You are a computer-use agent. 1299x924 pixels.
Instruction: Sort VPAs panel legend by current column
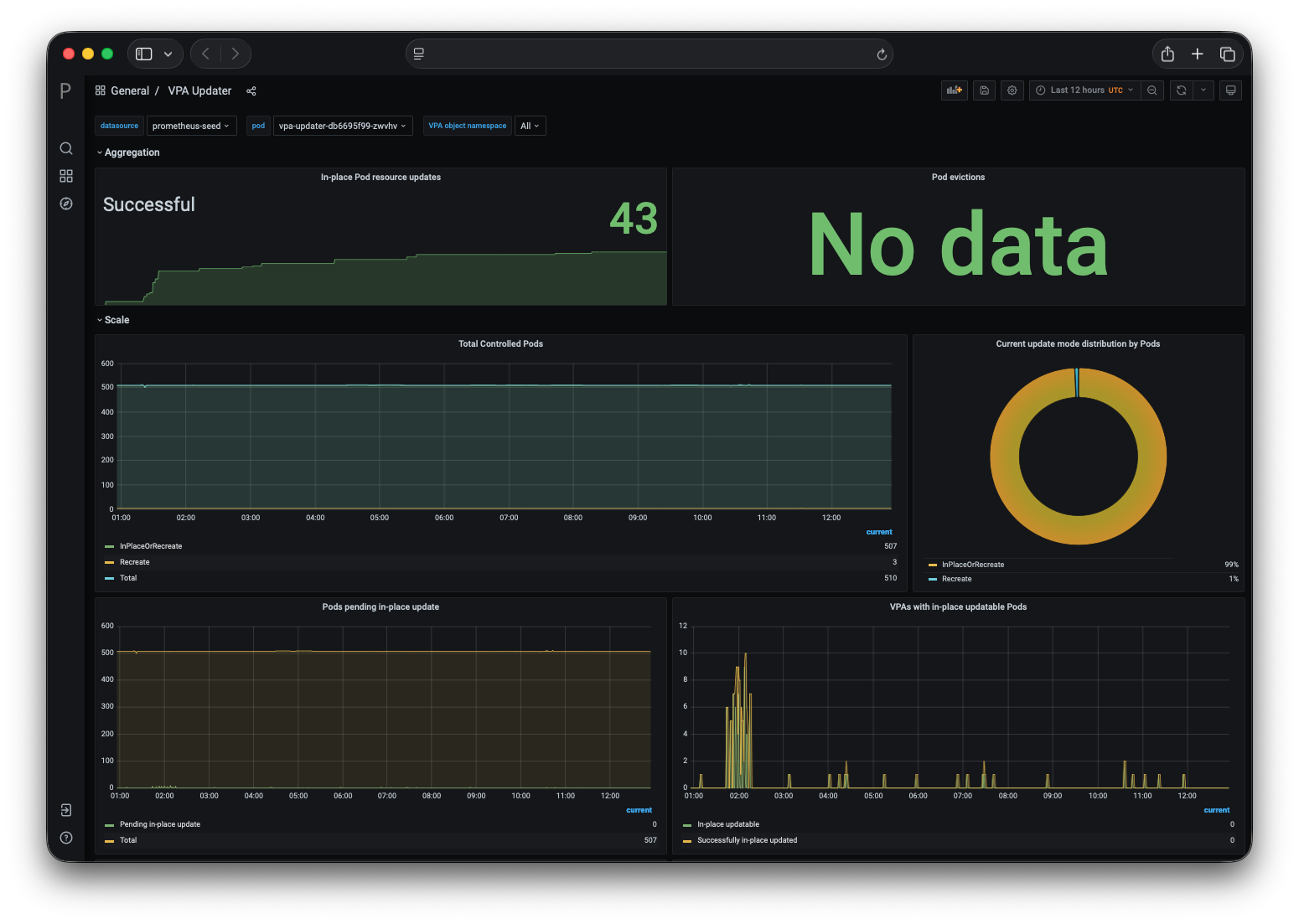click(1217, 810)
